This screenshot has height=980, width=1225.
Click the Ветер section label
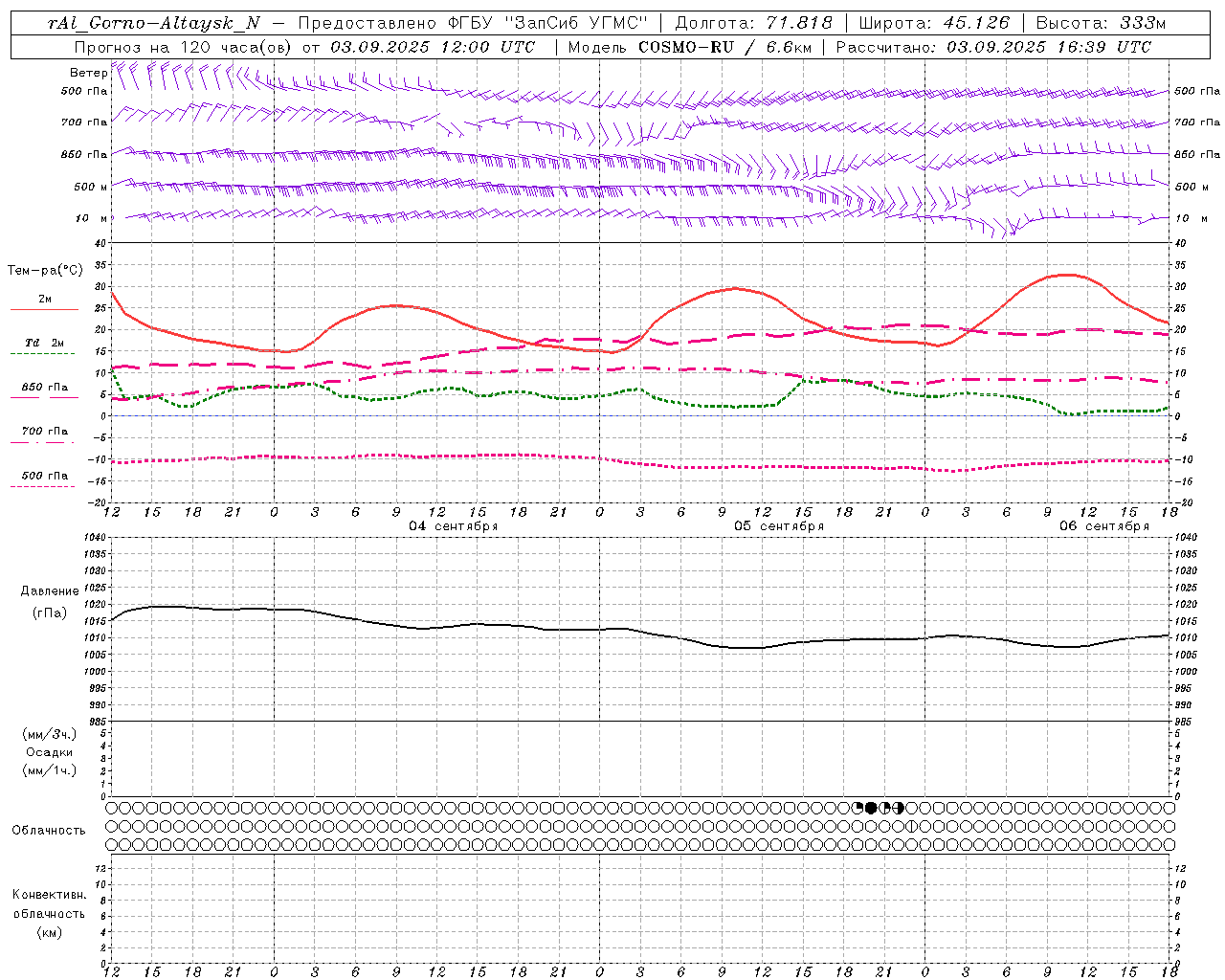tap(88, 73)
